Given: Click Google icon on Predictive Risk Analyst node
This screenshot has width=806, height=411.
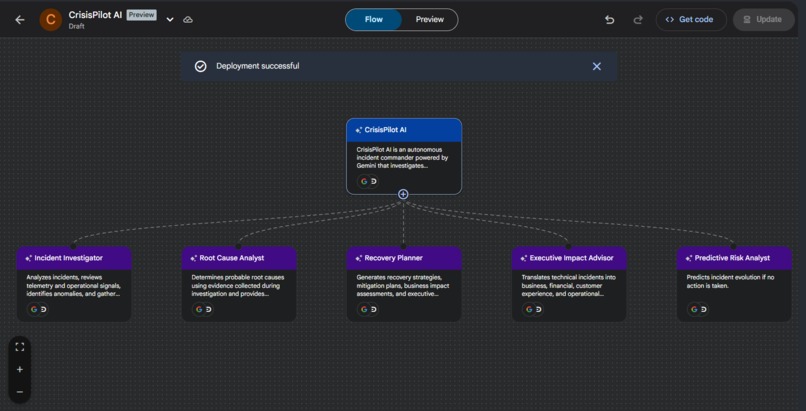Looking at the screenshot, I should tap(694, 309).
